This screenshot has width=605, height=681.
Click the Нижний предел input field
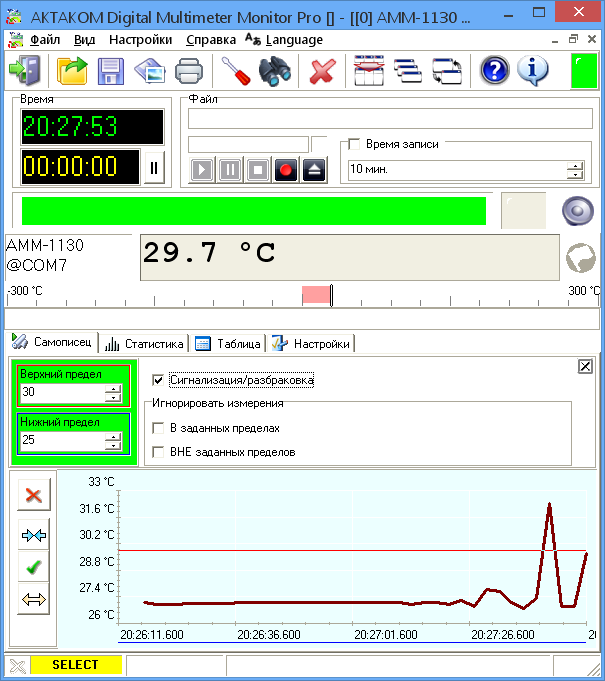click(x=63, y=441)
